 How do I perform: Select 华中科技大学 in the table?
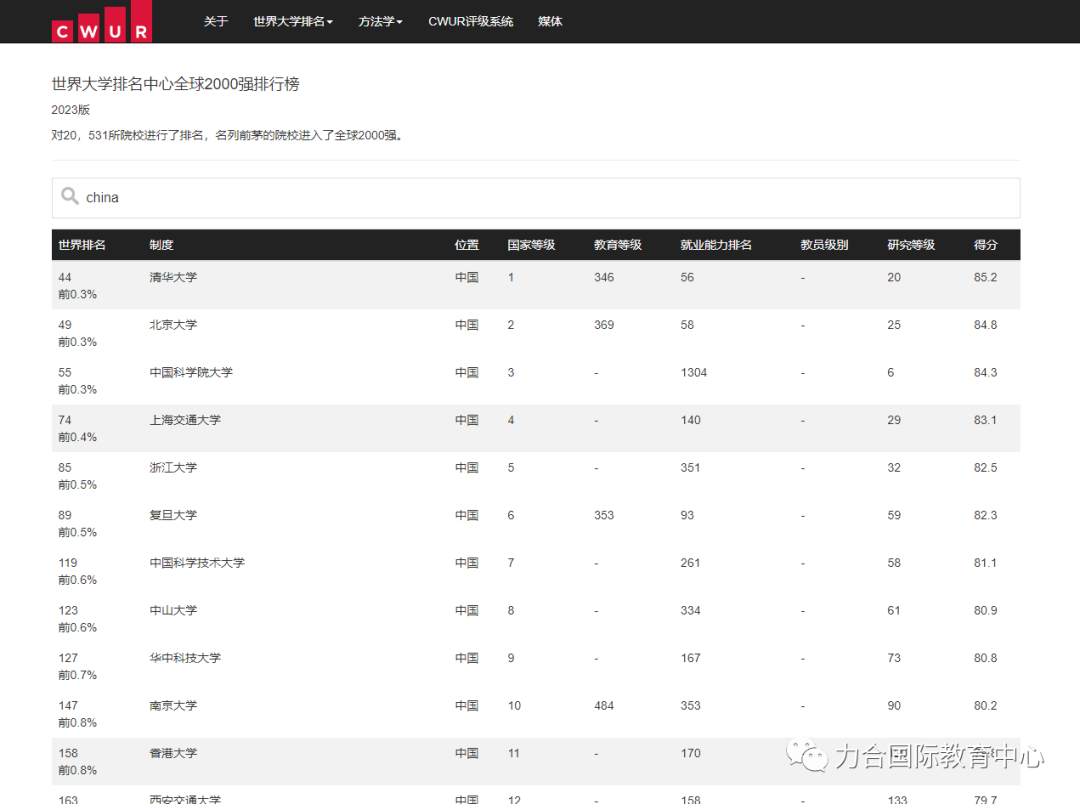click(185, 657)
